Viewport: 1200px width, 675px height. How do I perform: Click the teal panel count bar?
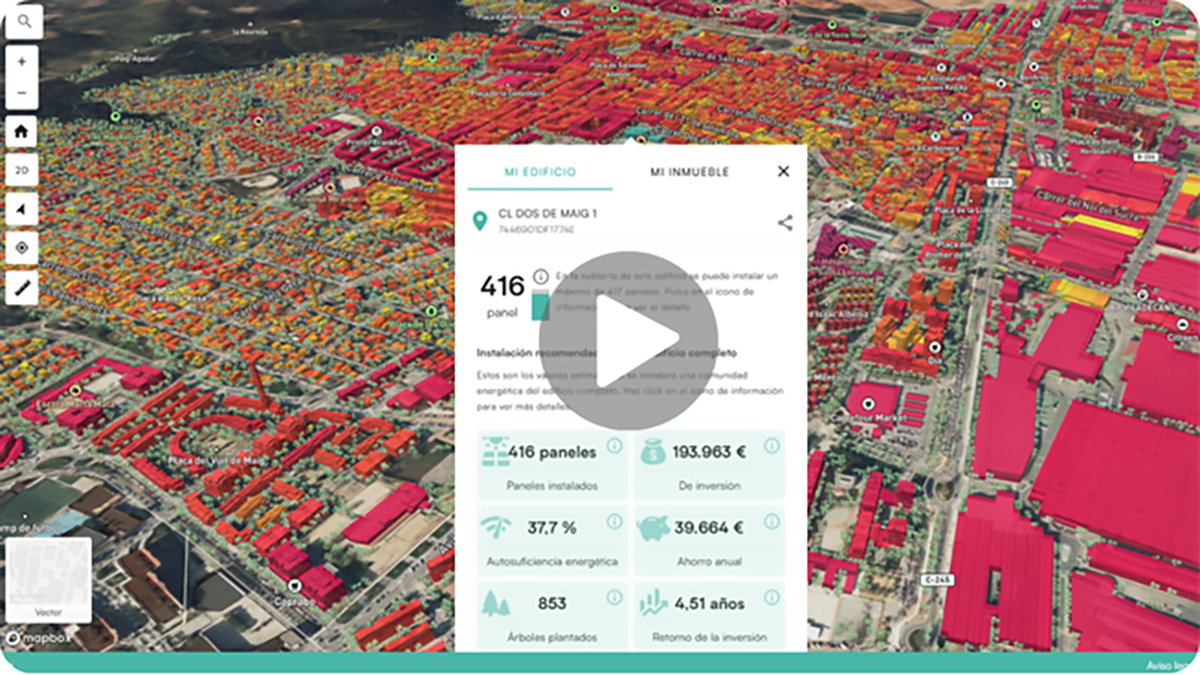point(540,305)
